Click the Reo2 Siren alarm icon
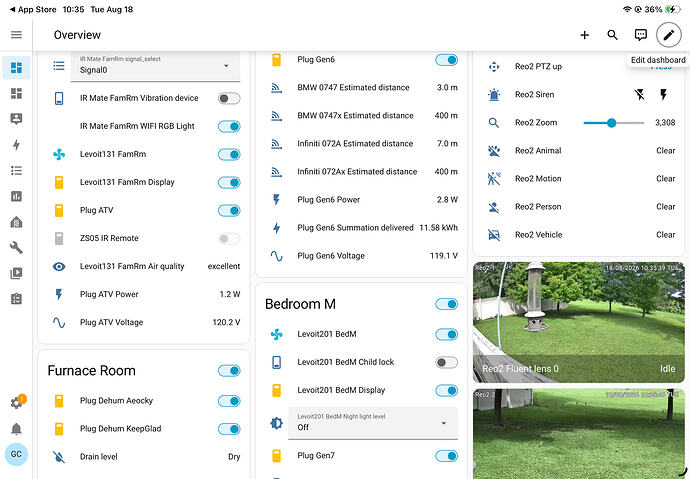 pyautogui.click(x=494, y=95)
